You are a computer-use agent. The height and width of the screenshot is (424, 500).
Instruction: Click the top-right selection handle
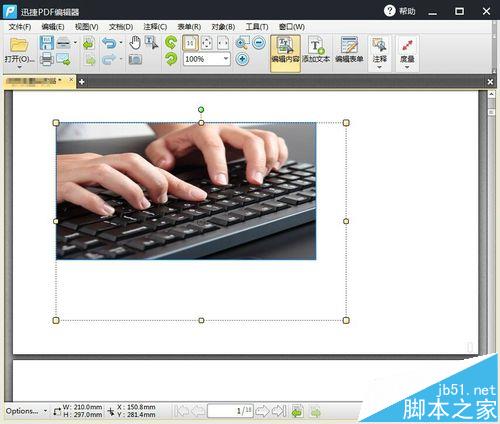(x=346, y=123)
